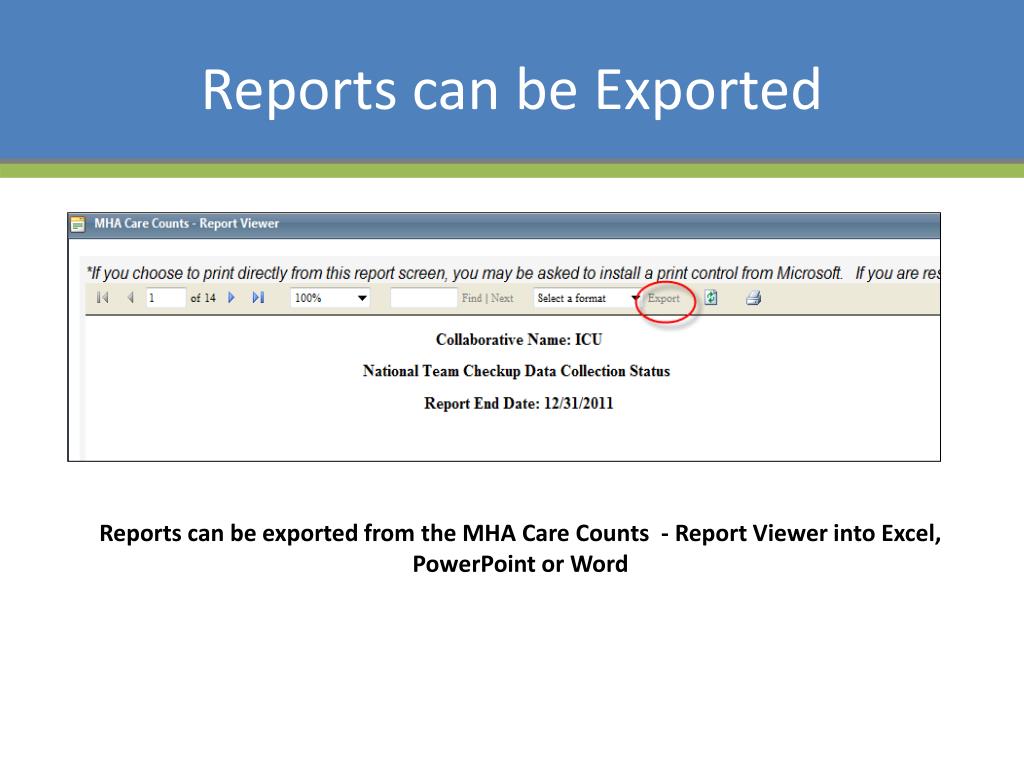This screenshot has width=1024, height=768.
Task: Go to first page of report
Action: (103, 298)
